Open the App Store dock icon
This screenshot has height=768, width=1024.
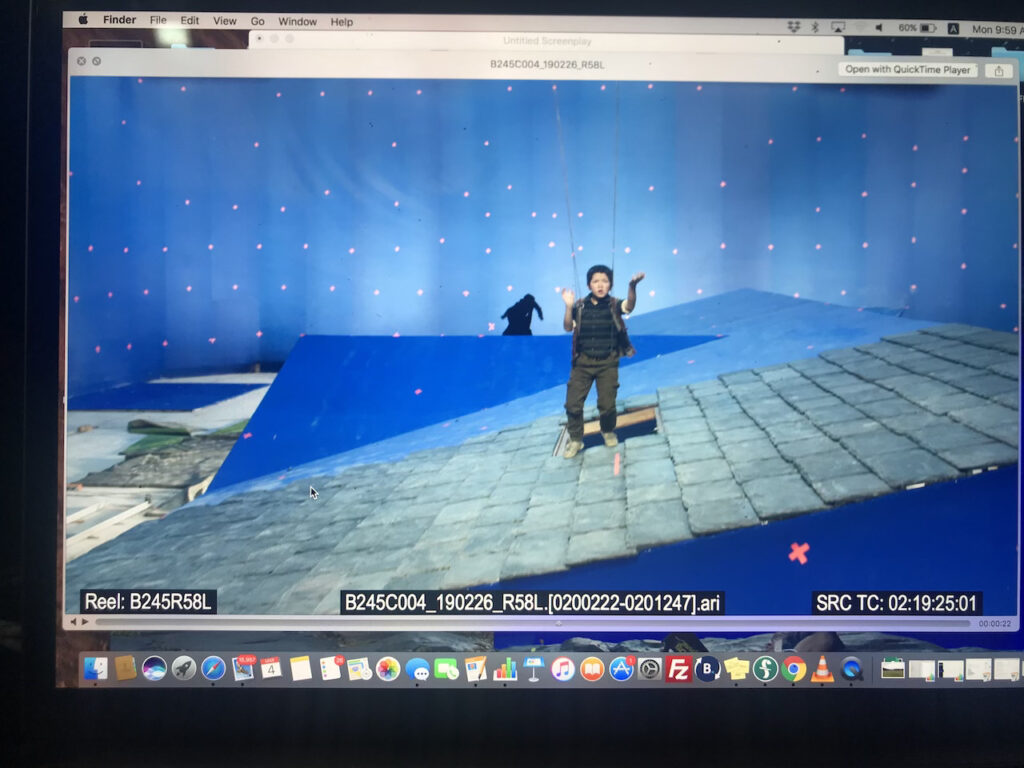point(621,669)
